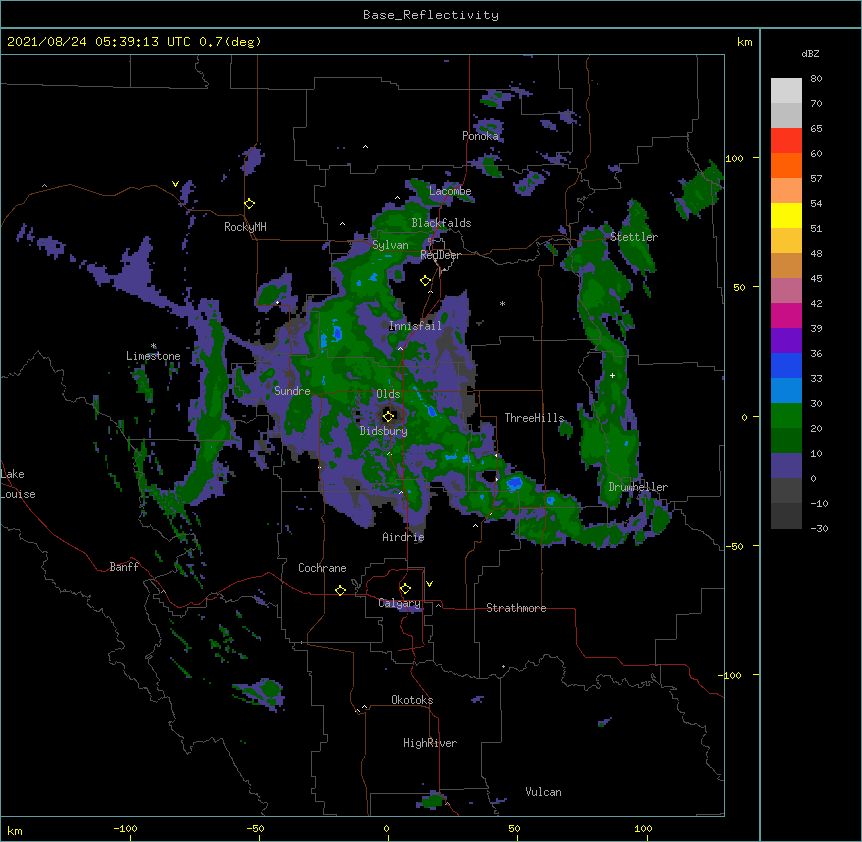Select the Stettler town label
This screenshot has height=842, width=862.
point(634,237)
